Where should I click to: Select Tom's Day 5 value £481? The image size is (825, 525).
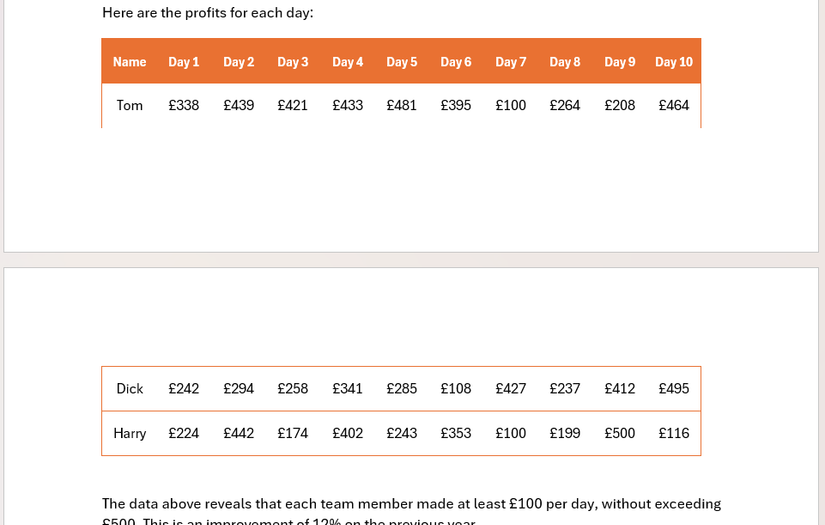[x=401, y=105]
